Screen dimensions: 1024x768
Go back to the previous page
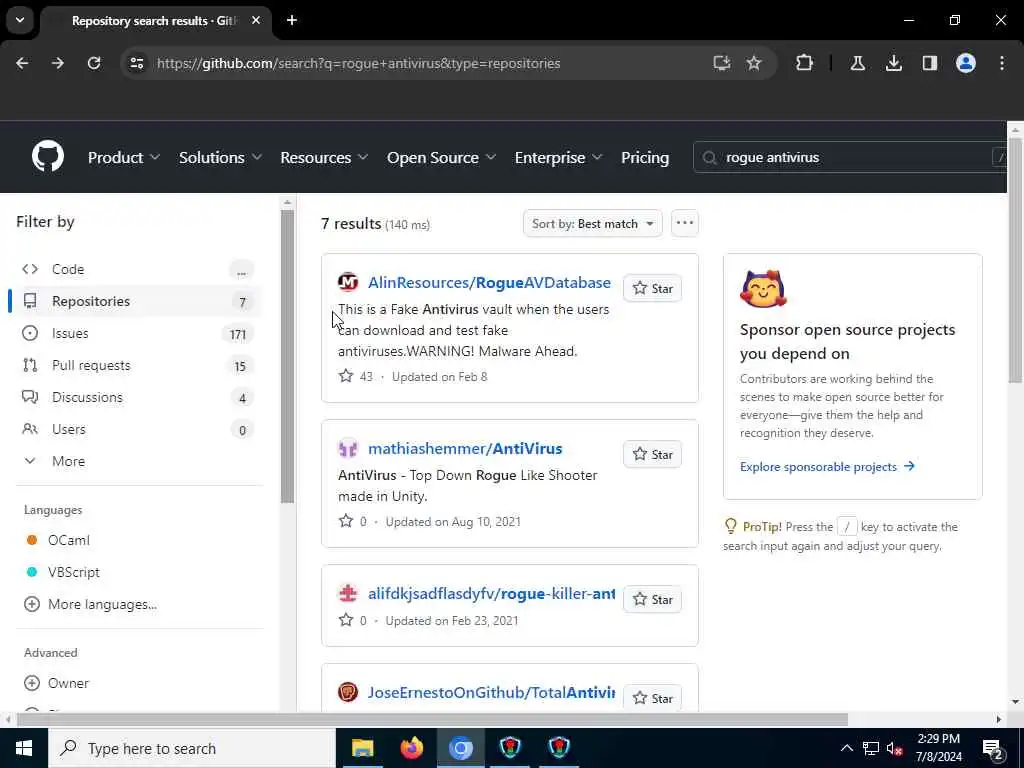pyautogui.click(x=22, y=63)
